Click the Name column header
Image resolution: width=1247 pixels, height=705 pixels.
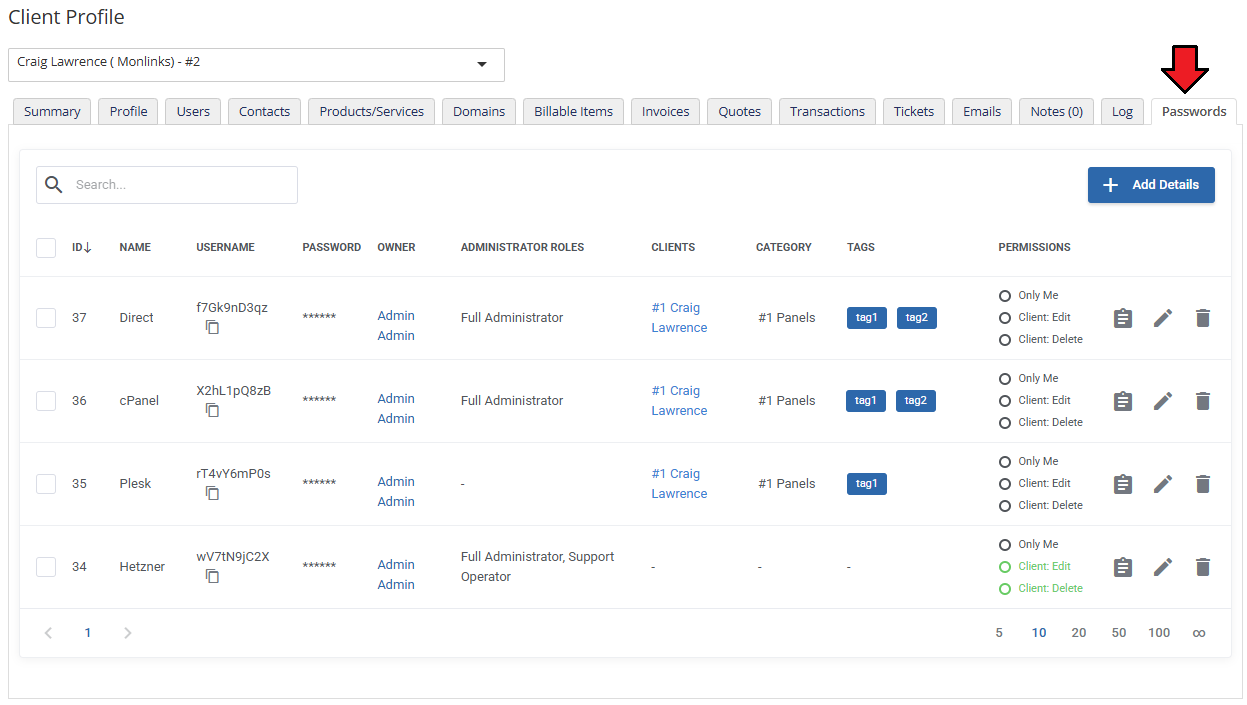pos(135,248)
